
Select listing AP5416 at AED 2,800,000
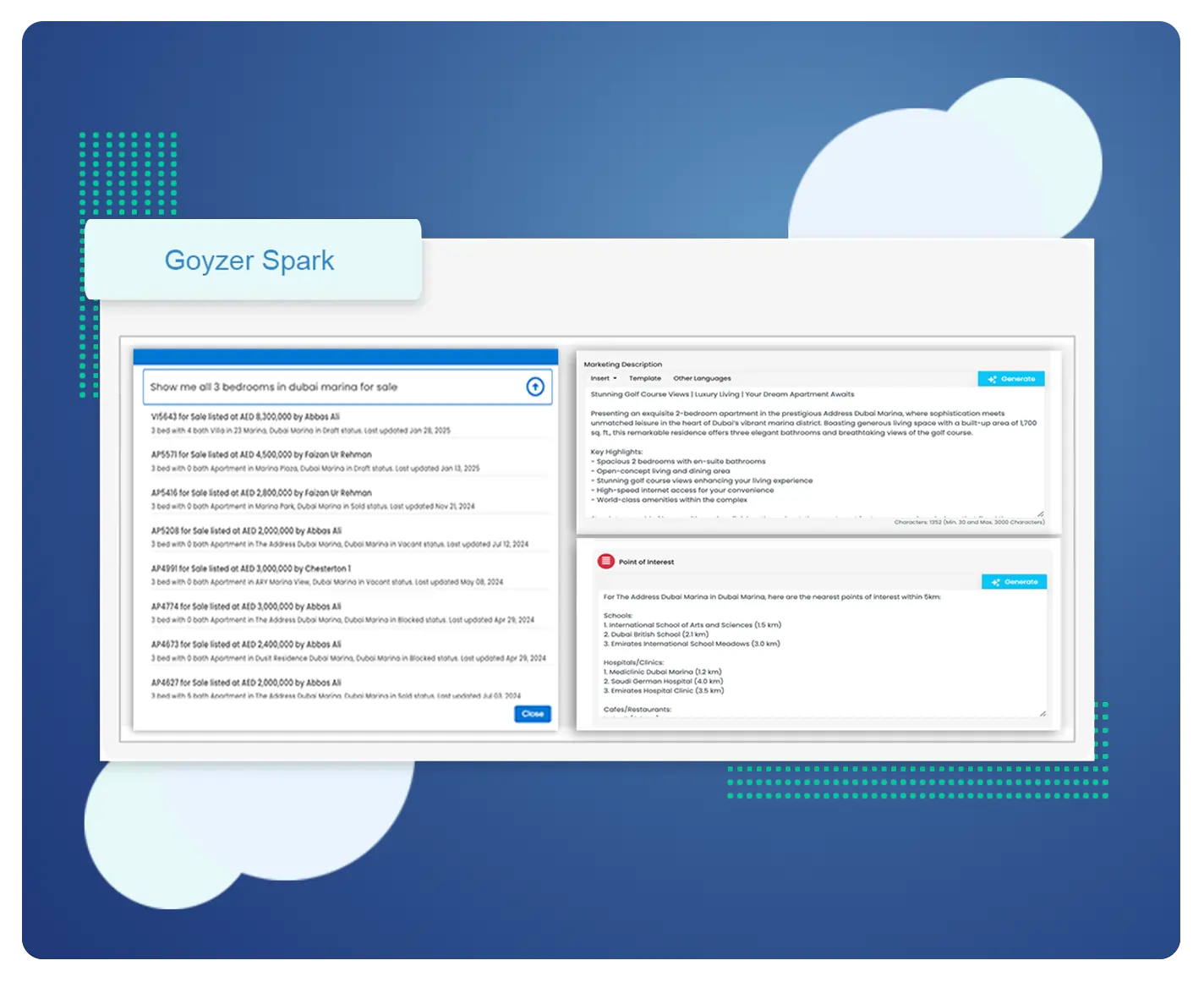(261, 492)
